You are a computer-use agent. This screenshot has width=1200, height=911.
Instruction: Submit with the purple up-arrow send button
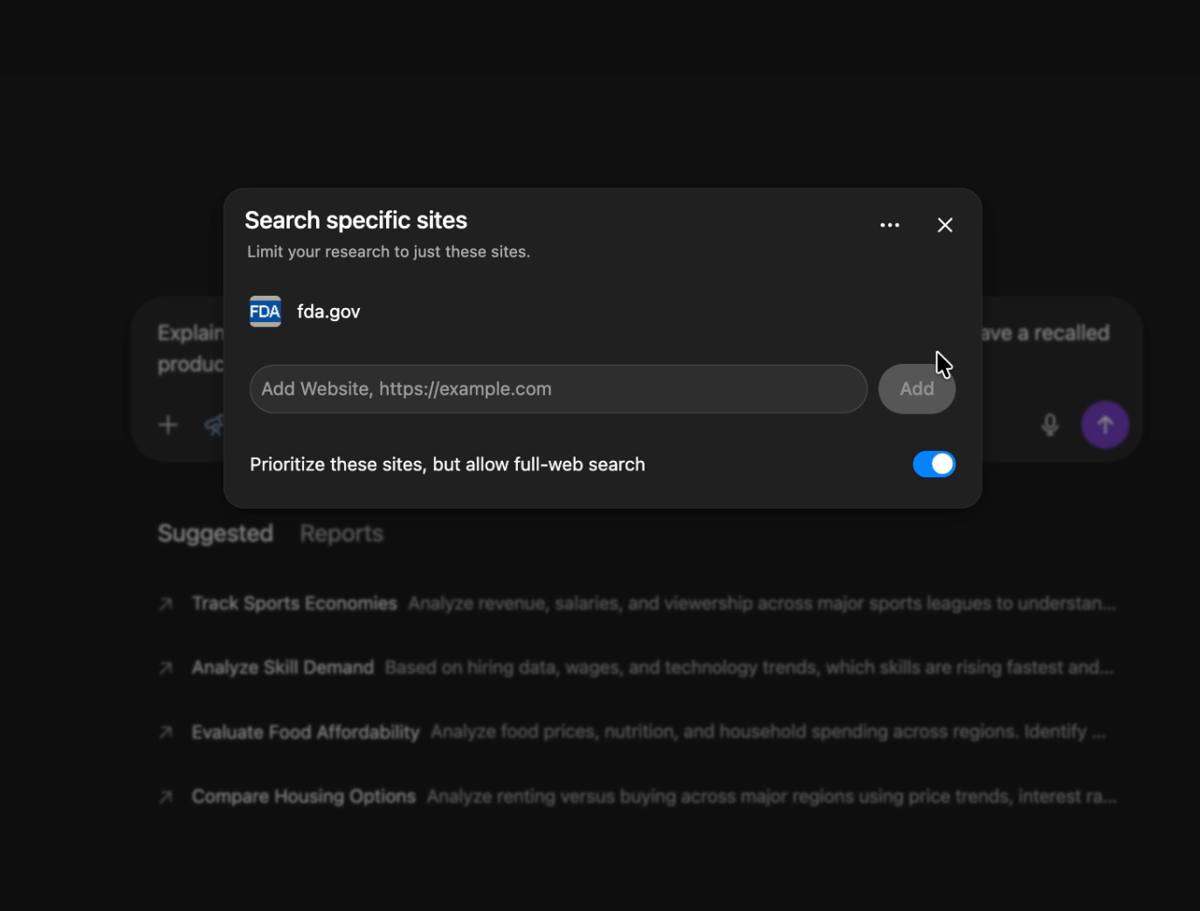point(1105,425)
